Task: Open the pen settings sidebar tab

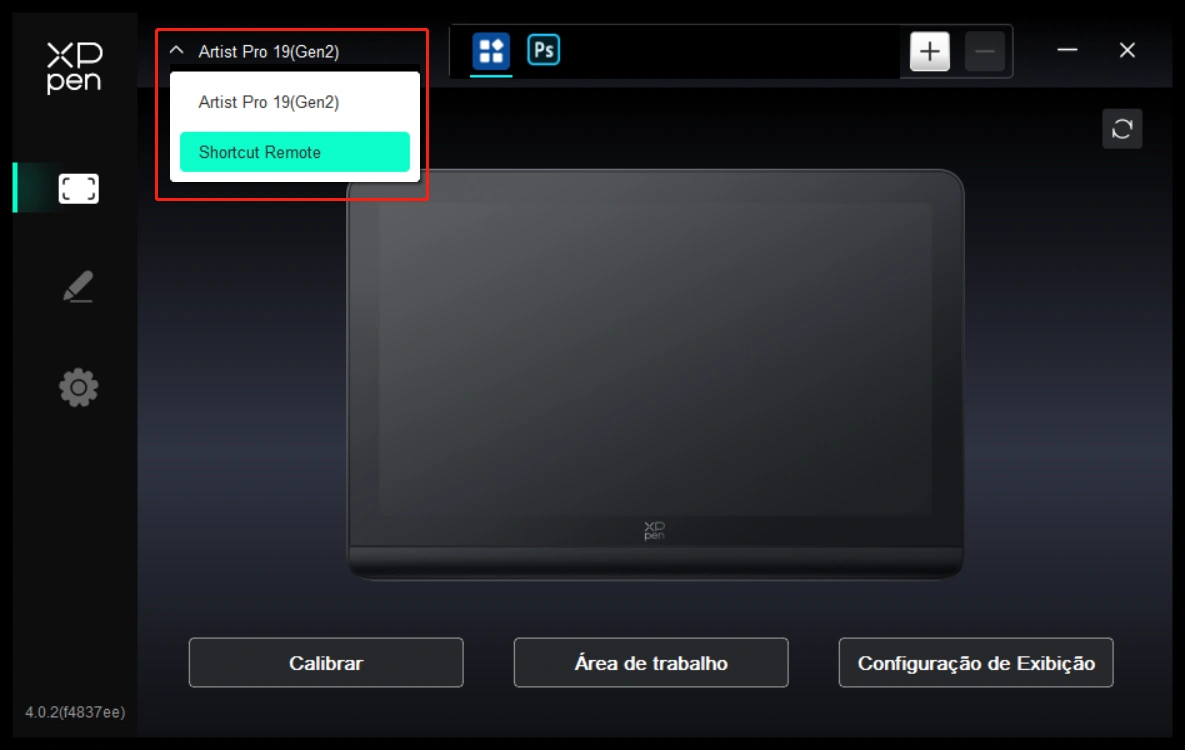Action: 78,287
